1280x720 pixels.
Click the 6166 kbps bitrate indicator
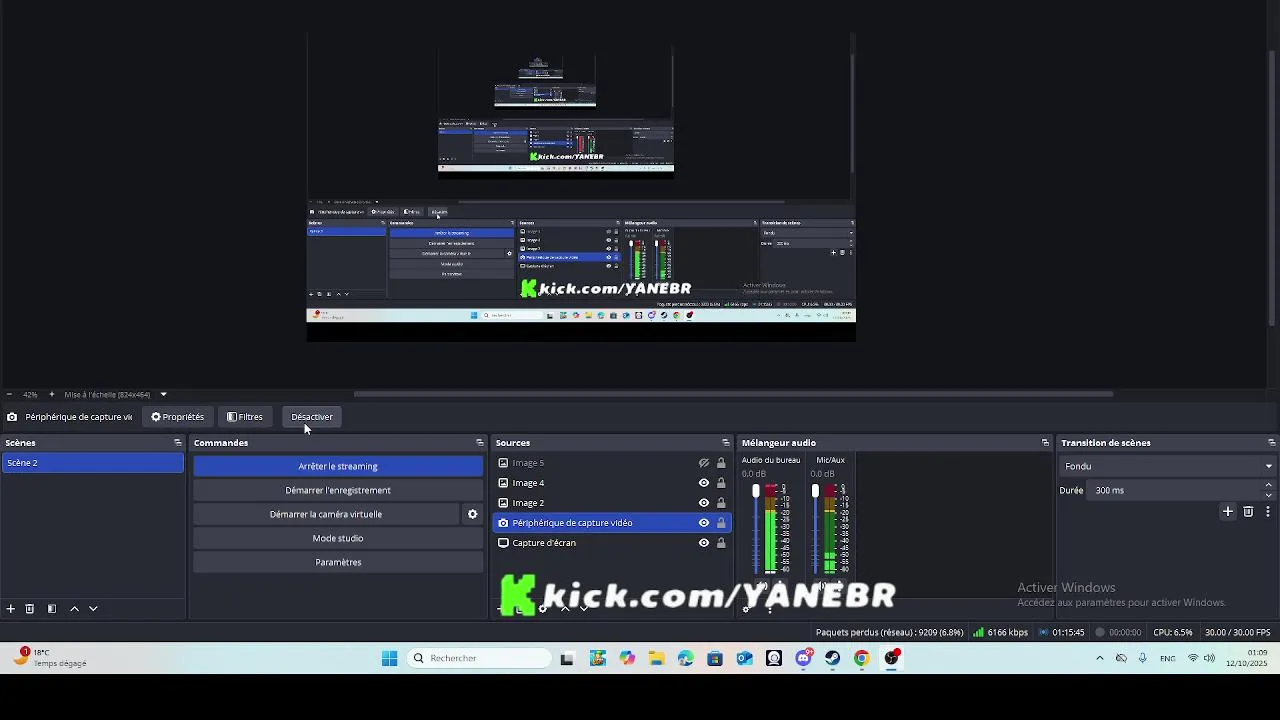1000,632
